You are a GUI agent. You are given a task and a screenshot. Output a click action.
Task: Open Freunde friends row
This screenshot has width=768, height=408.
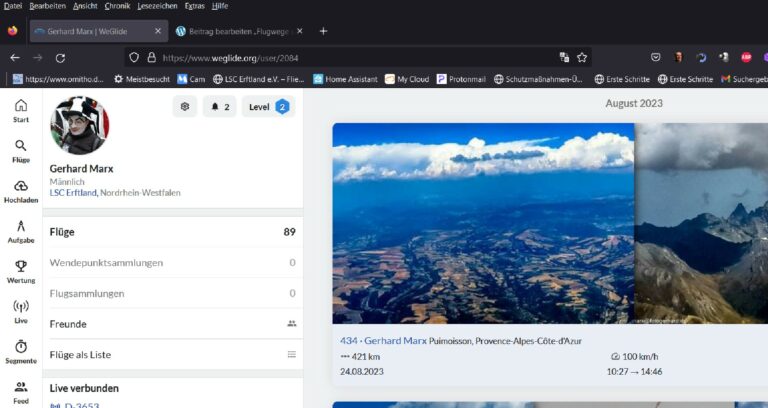coord(172,324)
